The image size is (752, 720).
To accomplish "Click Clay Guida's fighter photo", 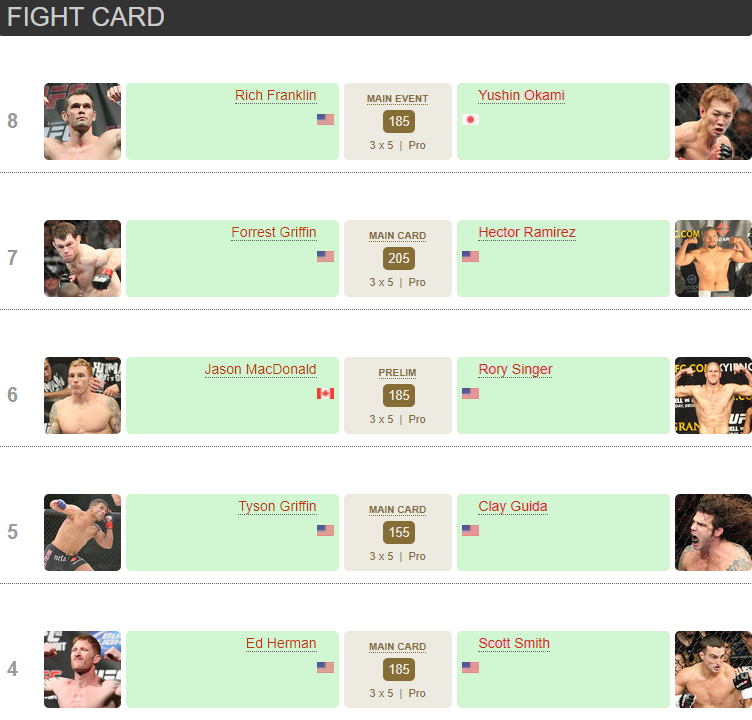I will 713,532.
